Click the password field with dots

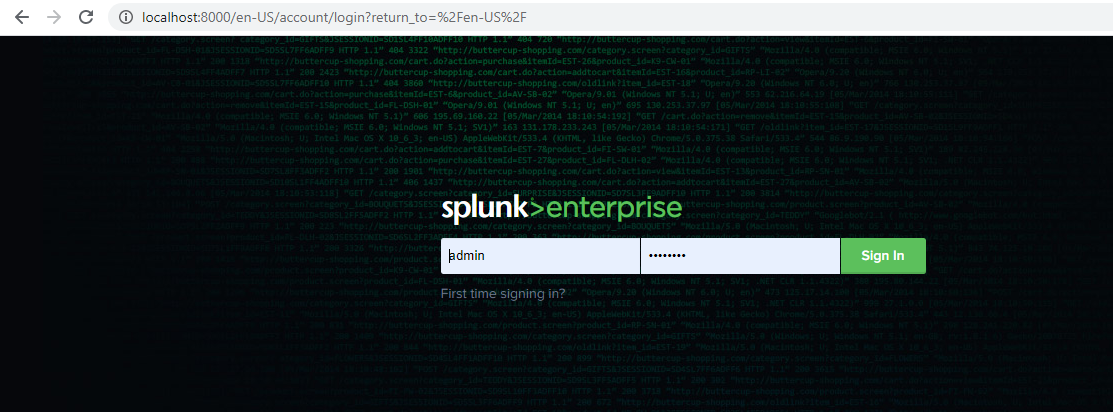pos(740,256)
